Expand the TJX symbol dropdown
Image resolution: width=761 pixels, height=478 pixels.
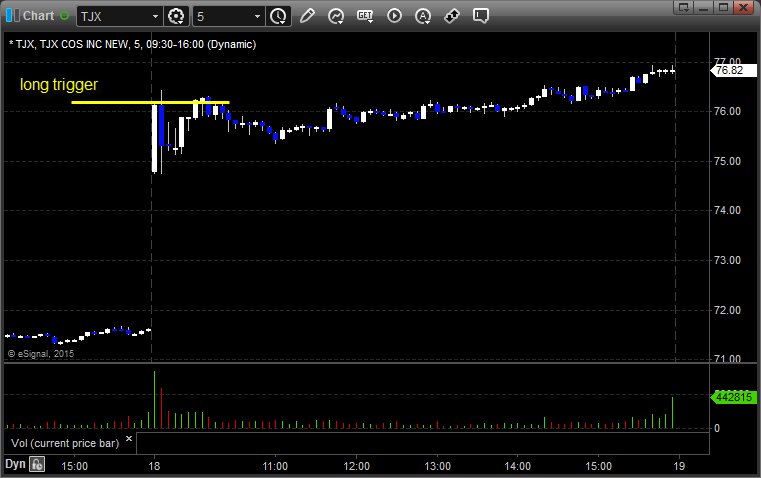(154, 16)
